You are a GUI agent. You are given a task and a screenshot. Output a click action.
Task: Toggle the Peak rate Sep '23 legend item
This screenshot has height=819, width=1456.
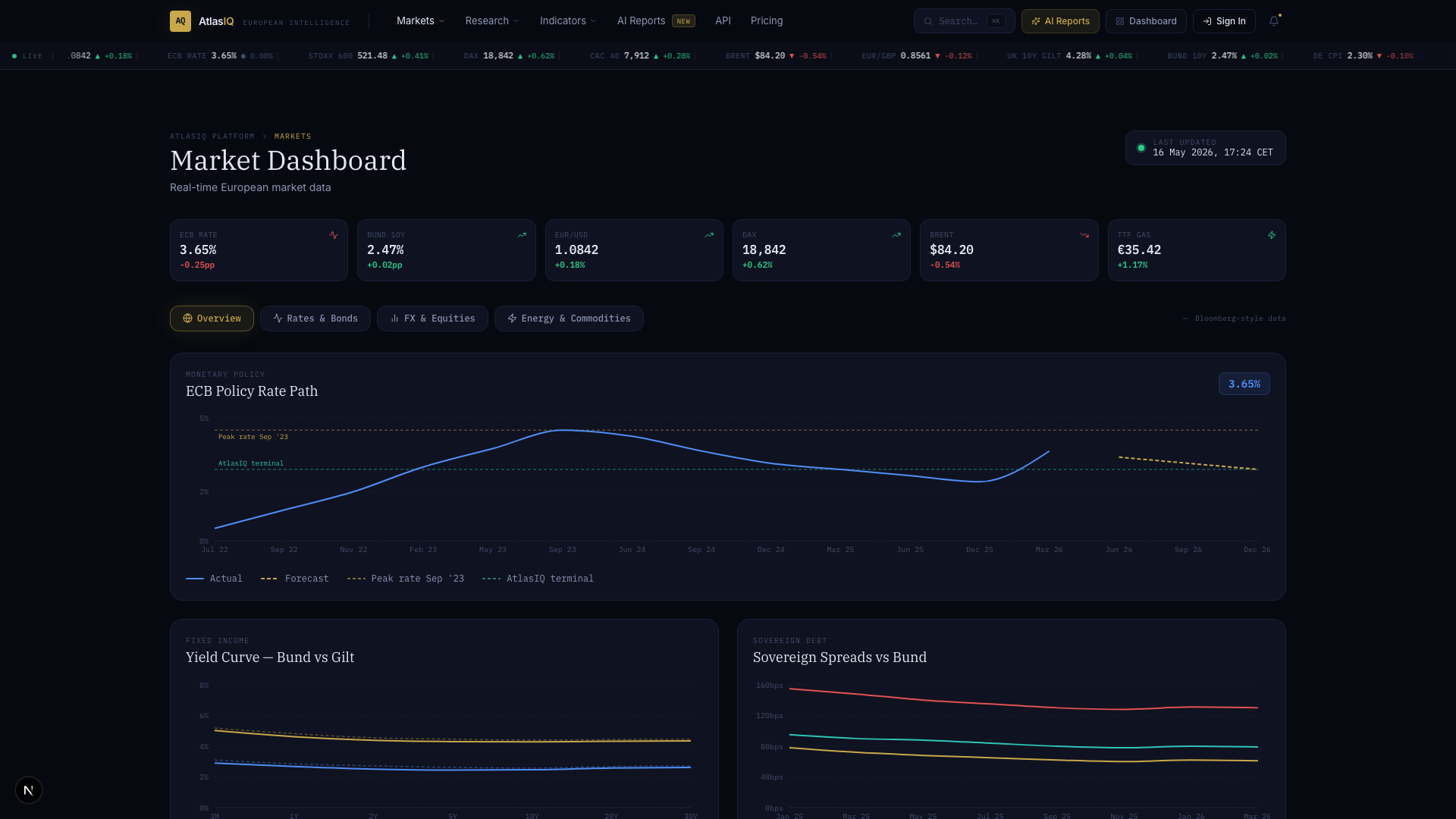pos(406,579)
